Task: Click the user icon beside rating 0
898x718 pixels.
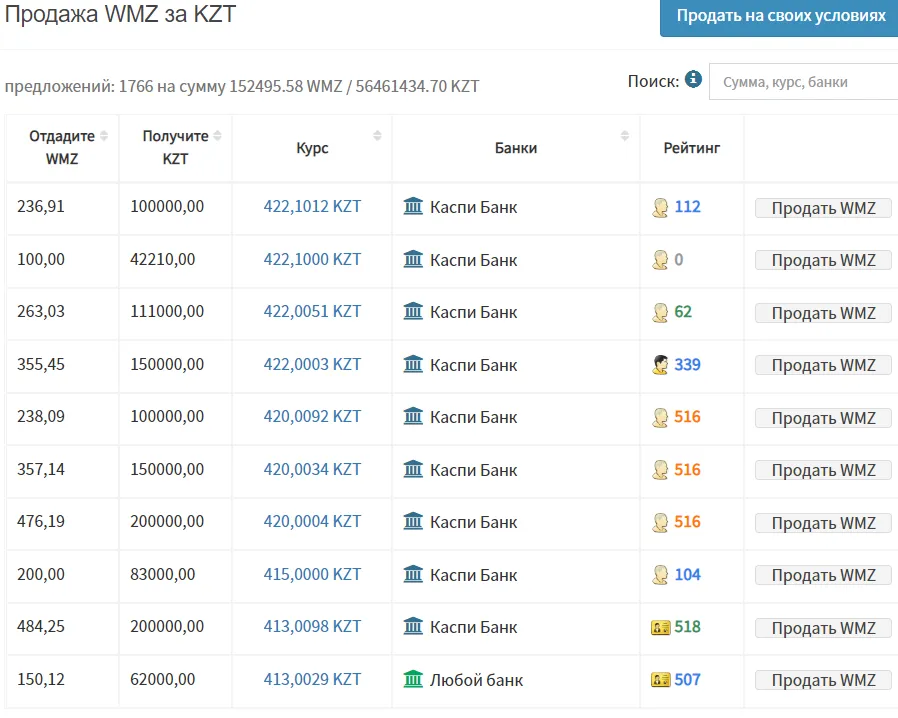Action: pos(660,260)
